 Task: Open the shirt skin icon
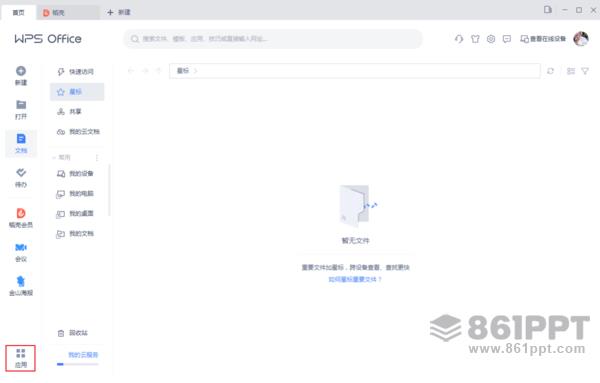pos(475,39)
